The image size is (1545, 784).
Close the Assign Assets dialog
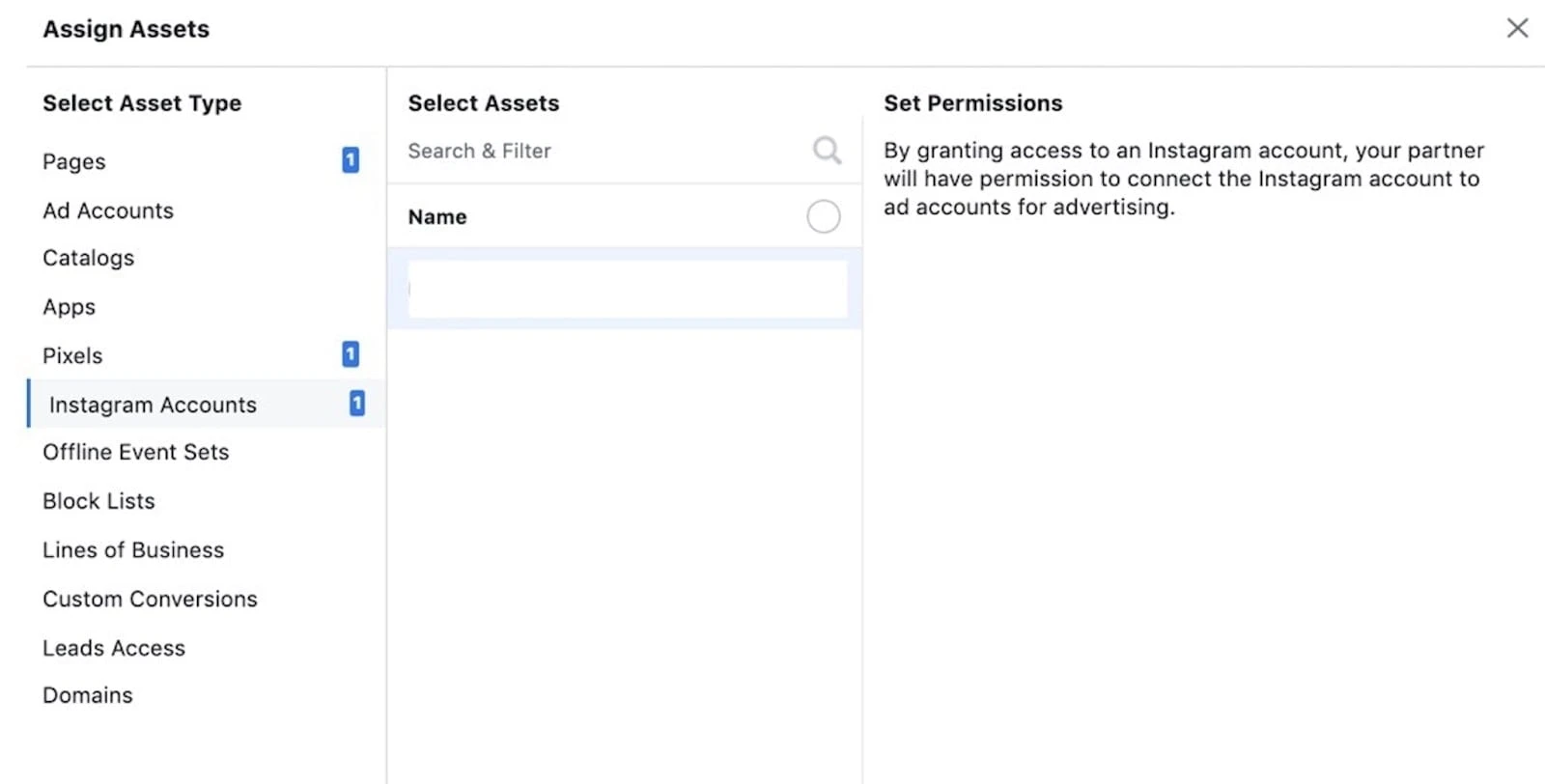1517,28
